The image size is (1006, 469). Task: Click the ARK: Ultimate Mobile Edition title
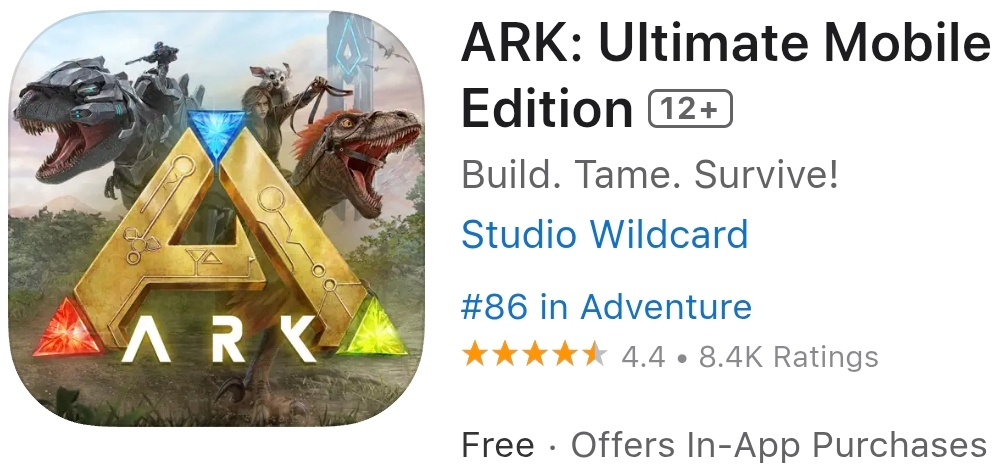point(726,74)
